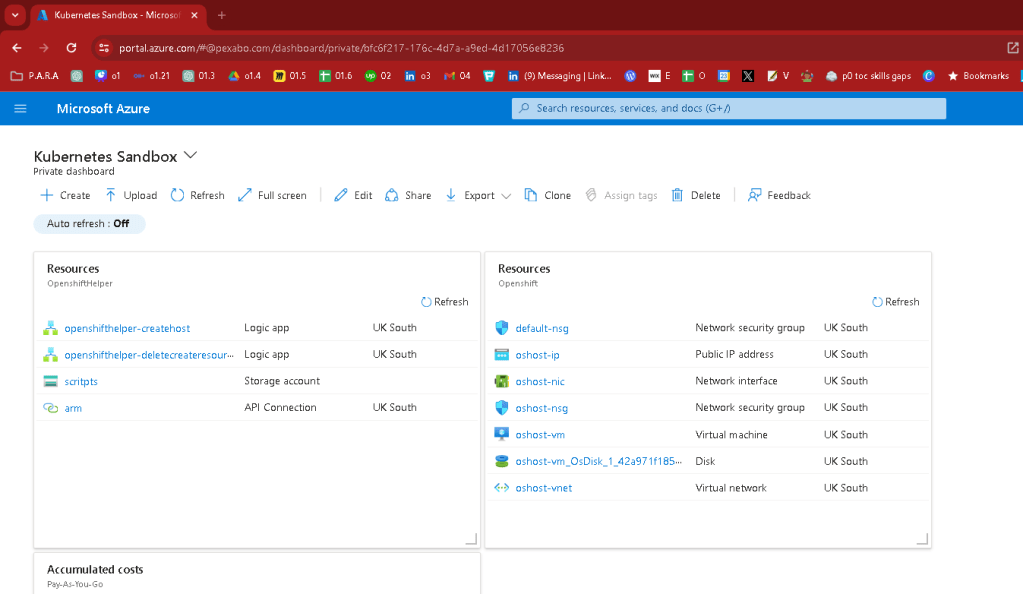
Task: Click the public IP icon beside oshost-ip
Action: (502, 354)
